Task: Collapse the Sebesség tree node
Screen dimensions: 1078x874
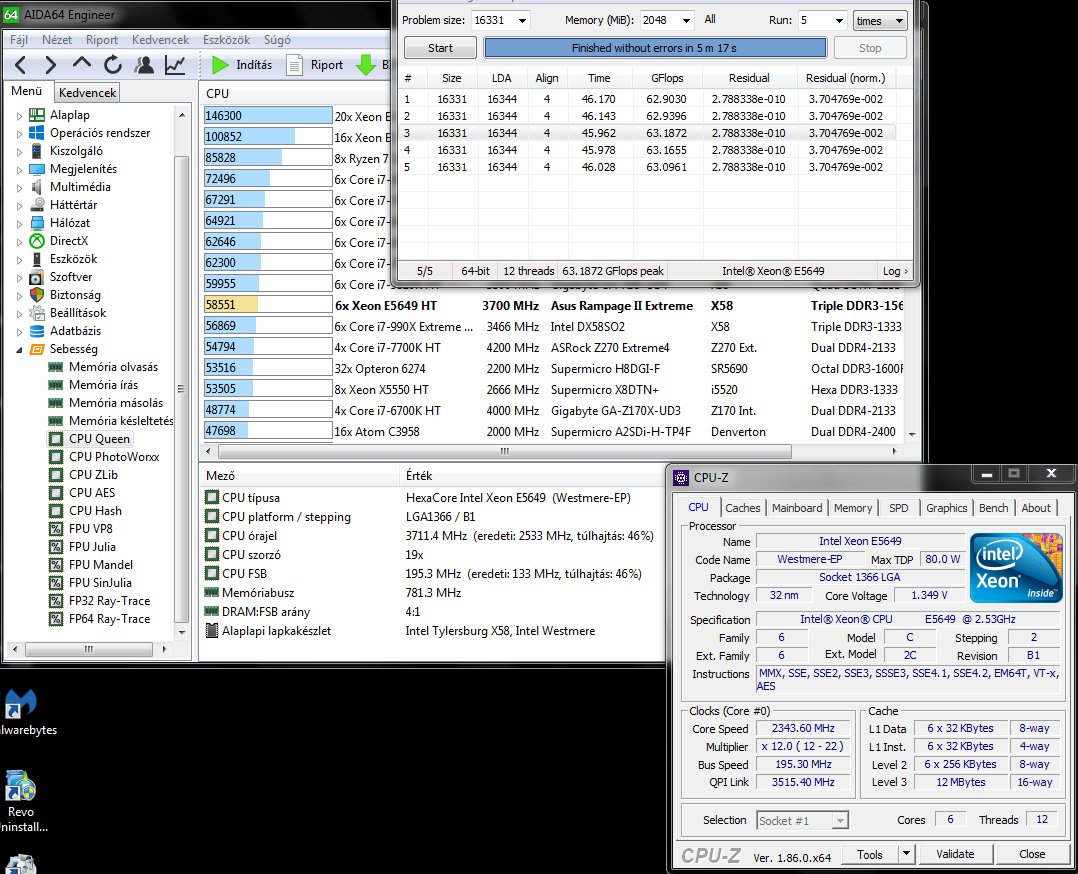Action: tap(19, 349)
